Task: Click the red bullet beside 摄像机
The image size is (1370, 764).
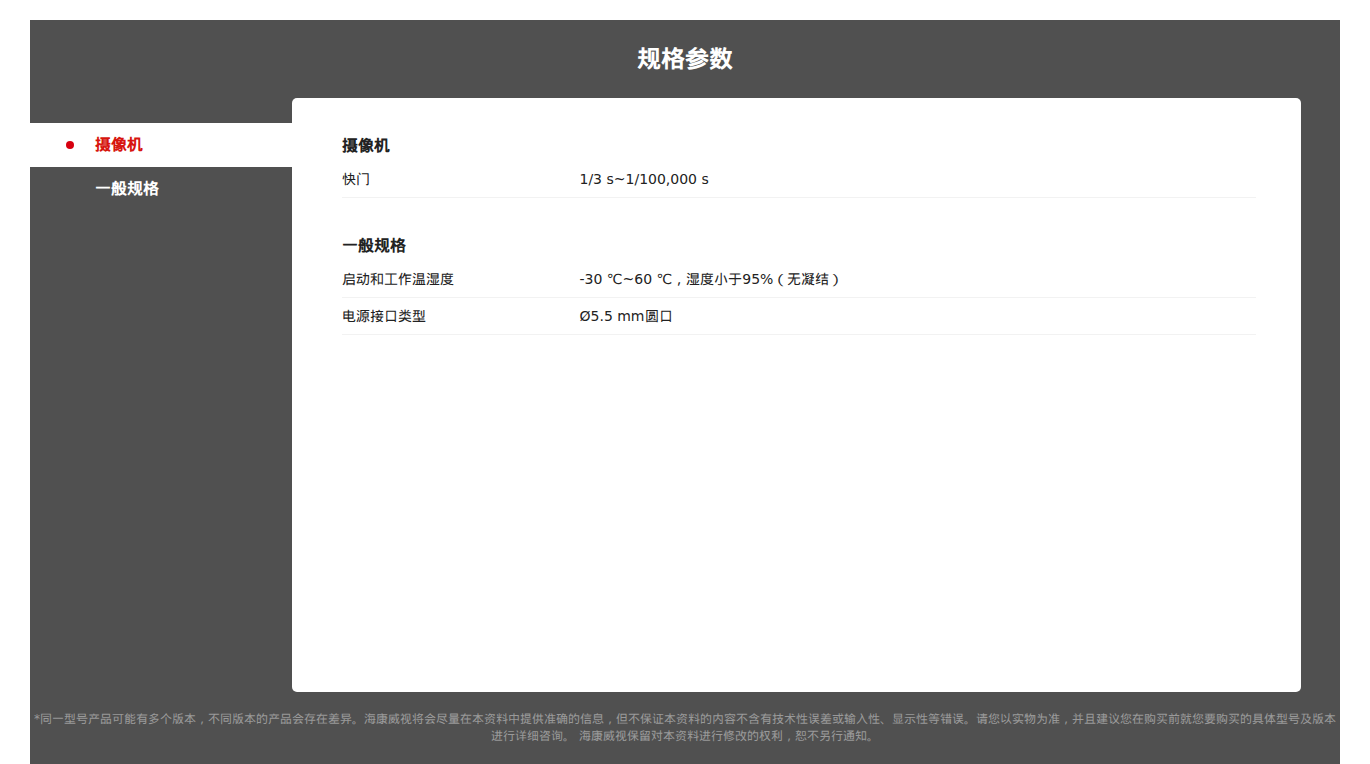Action: click(70, 145)
